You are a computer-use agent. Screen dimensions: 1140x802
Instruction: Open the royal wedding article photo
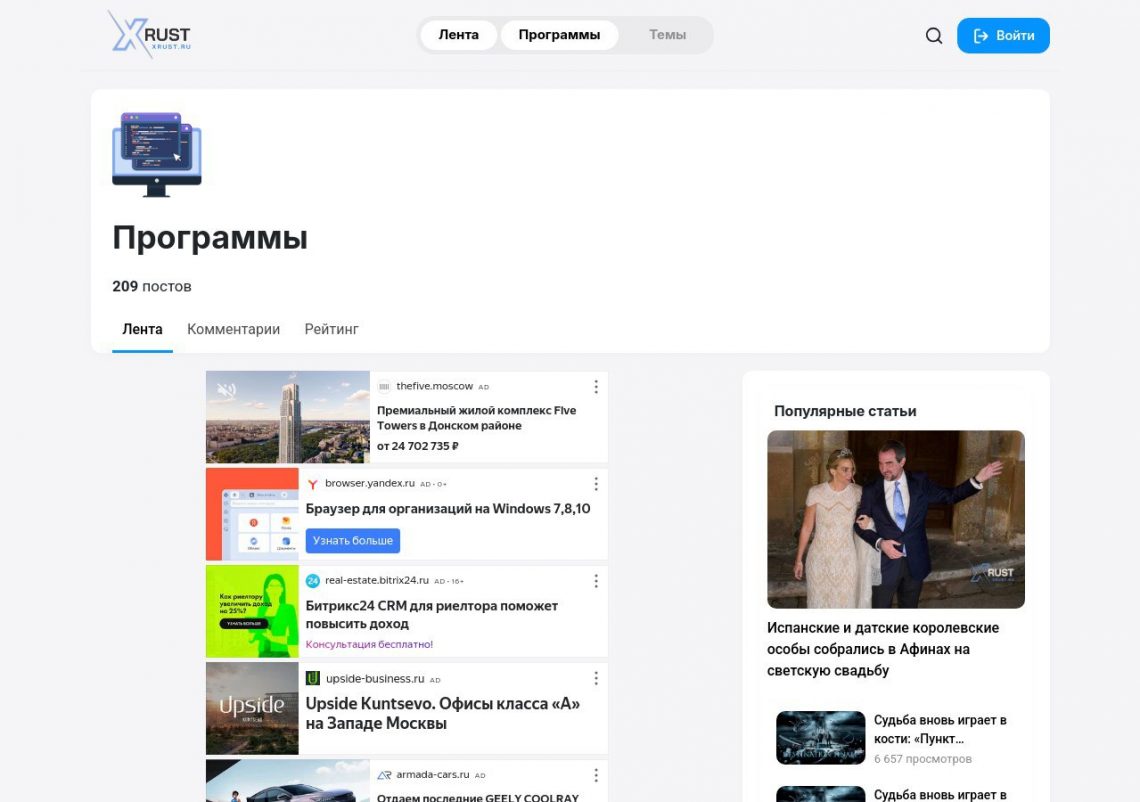pos(896,519)
